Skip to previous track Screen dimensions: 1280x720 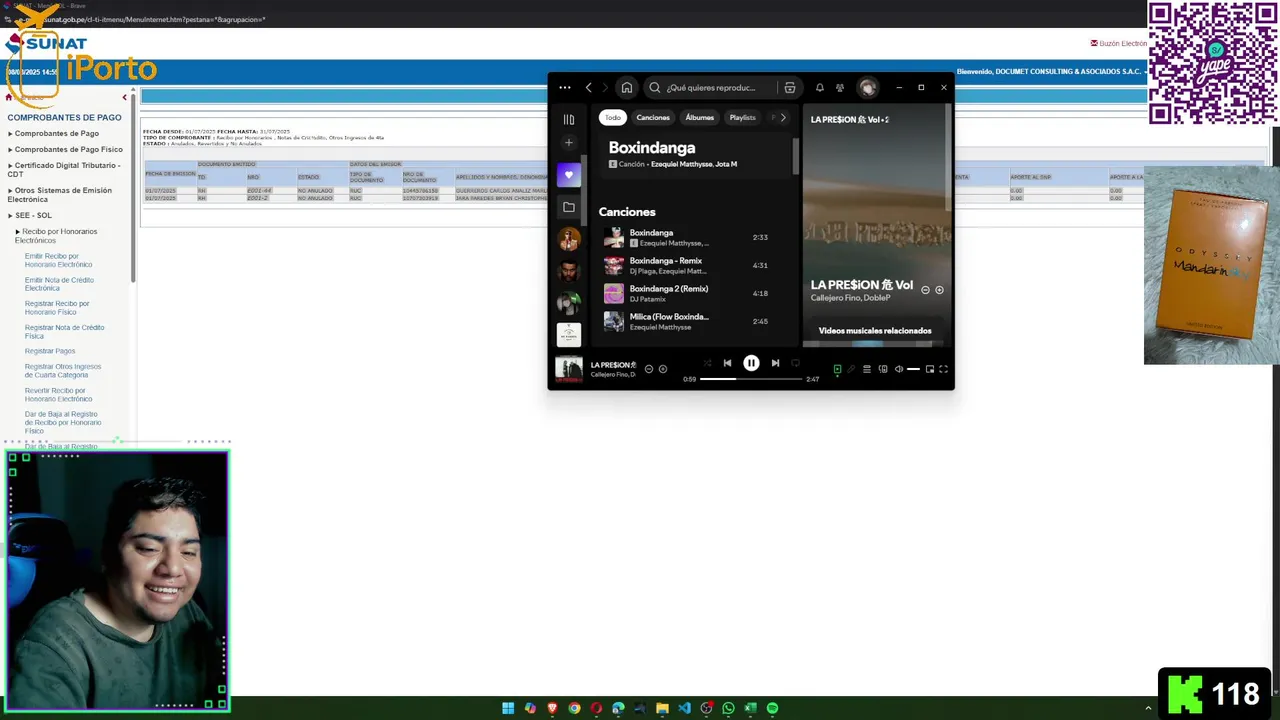pos(727,363)
